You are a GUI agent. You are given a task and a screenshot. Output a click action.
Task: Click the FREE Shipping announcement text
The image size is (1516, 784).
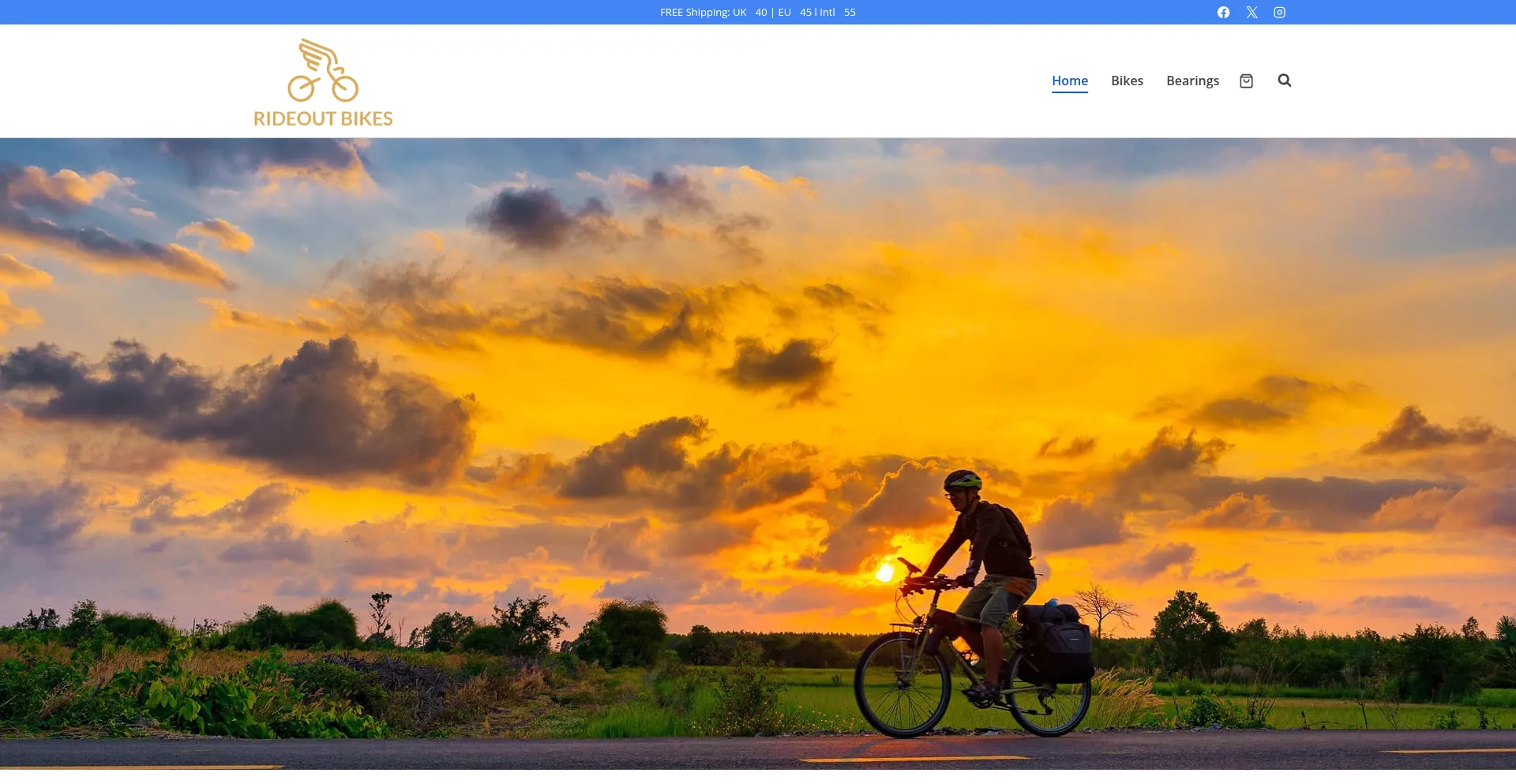(x=695, y=13)
